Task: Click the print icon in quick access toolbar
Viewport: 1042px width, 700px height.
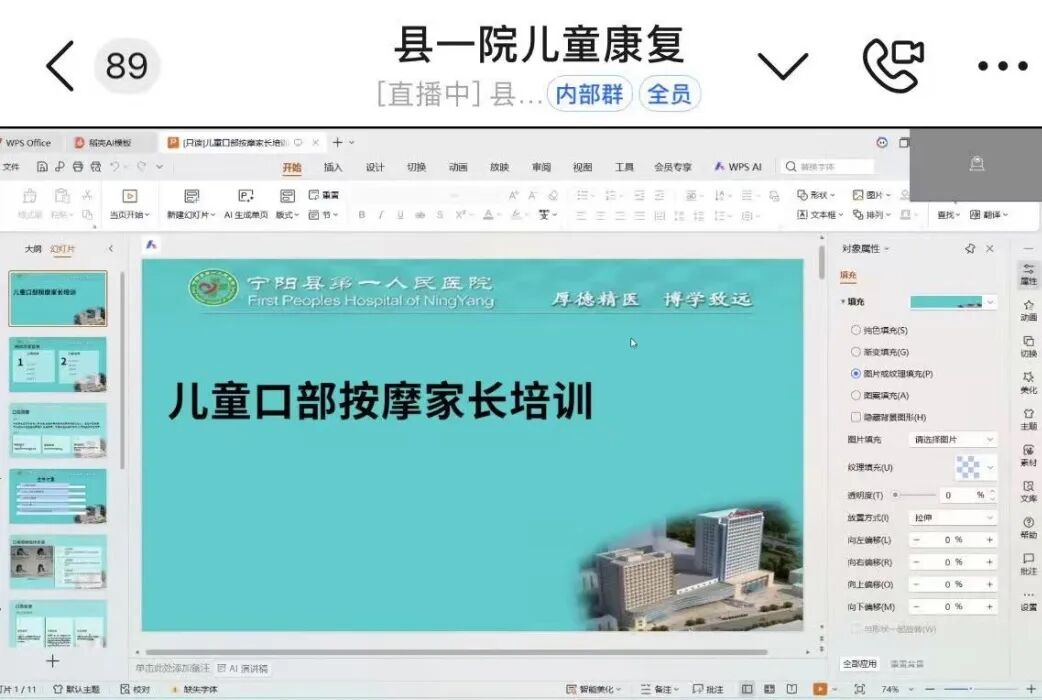Action: (78, 167)
